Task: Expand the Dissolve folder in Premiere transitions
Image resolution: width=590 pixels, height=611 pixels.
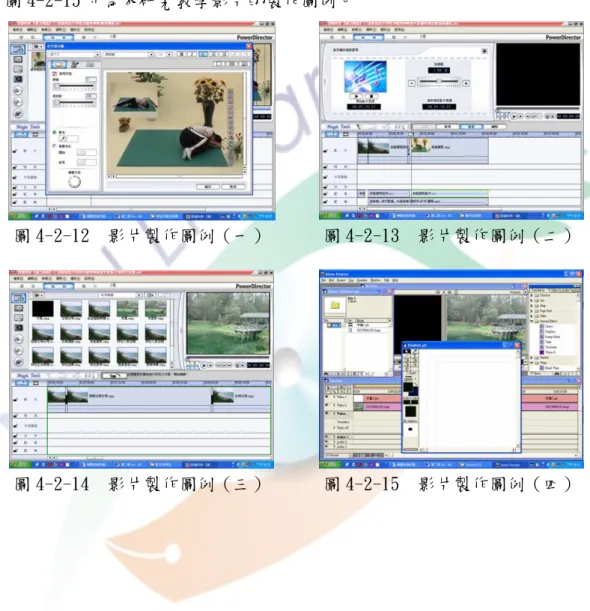Action: [532, 295]
